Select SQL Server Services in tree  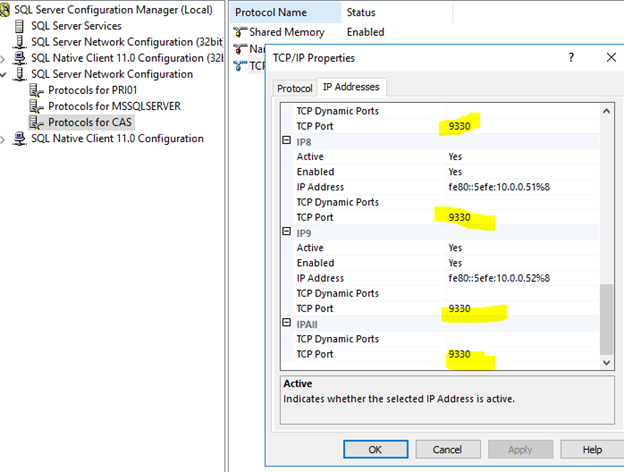point(76,26)
